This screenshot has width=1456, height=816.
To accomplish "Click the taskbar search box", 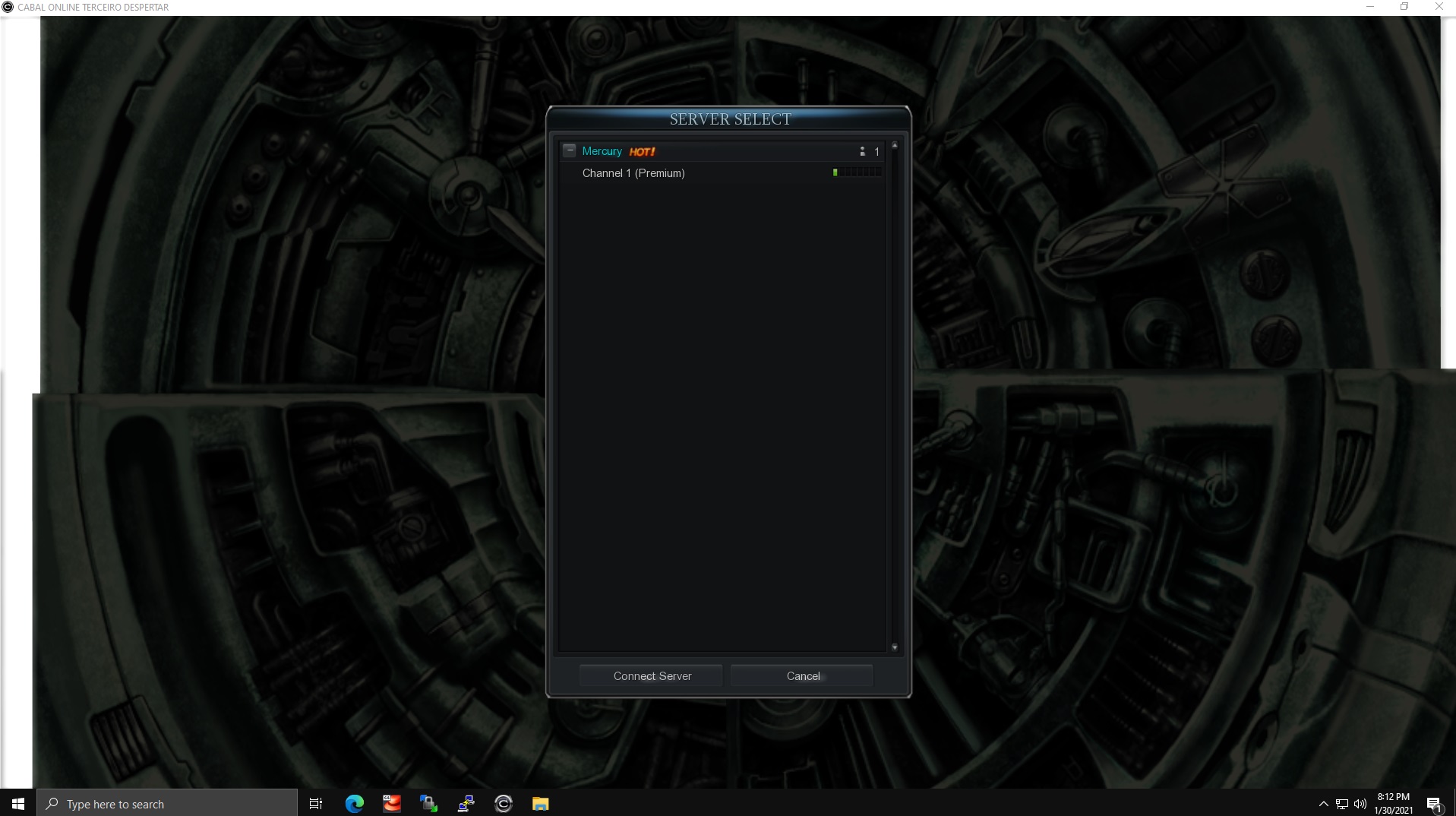I will (167, 803).
